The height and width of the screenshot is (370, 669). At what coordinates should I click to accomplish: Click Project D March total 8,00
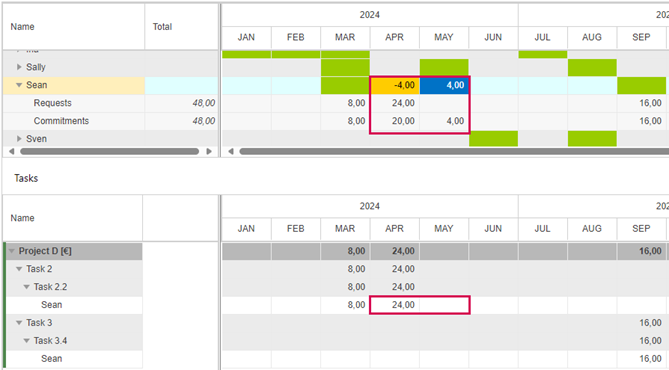tap(356, 251)
